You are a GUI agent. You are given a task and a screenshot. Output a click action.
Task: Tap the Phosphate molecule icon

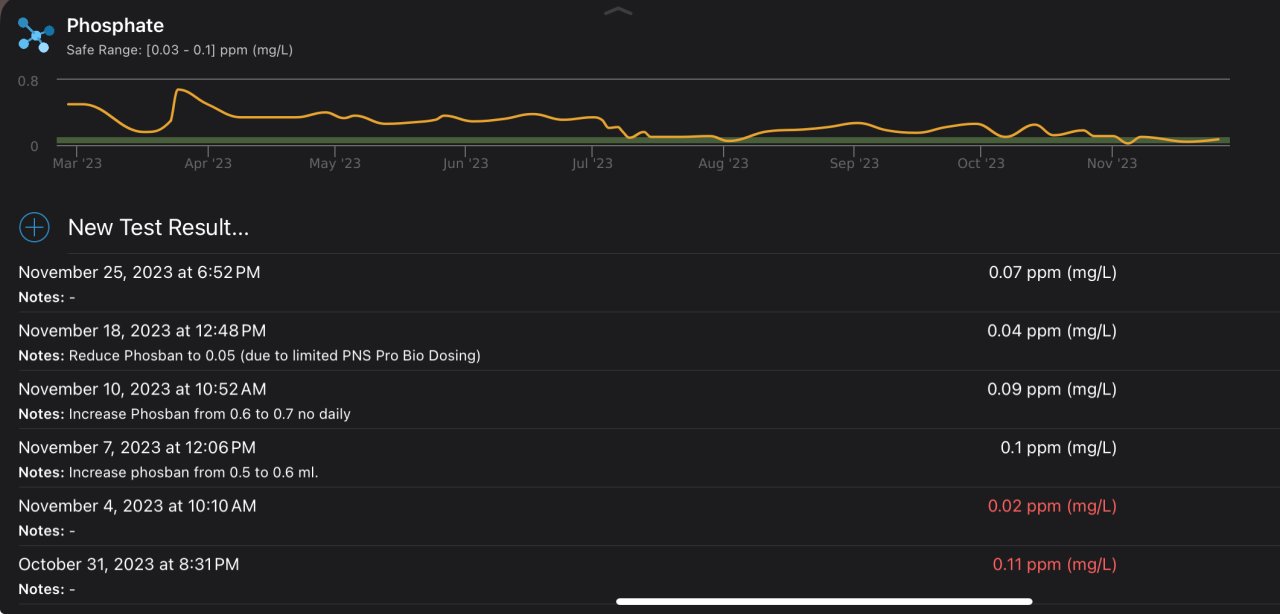click(36, 35)
